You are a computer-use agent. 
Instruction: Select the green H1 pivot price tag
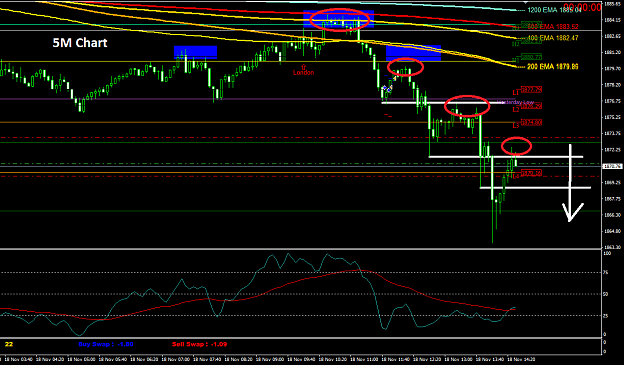(x=531, y=57)
